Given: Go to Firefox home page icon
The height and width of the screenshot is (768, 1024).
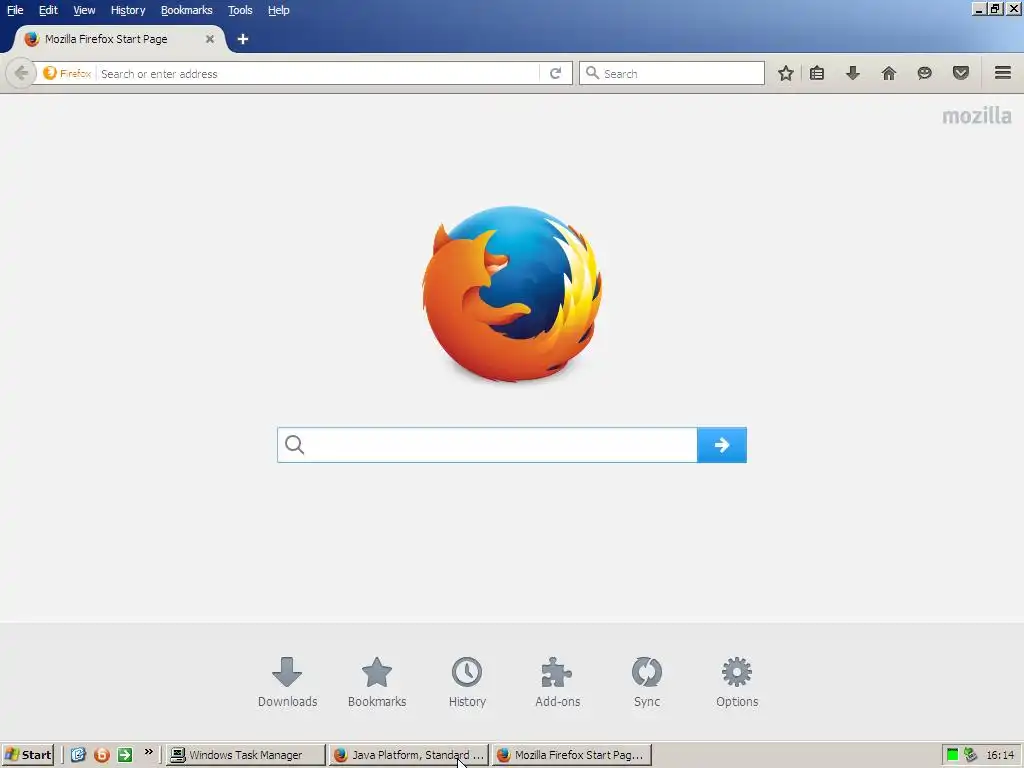Looking at the screenshot, I should click(888, 73).
